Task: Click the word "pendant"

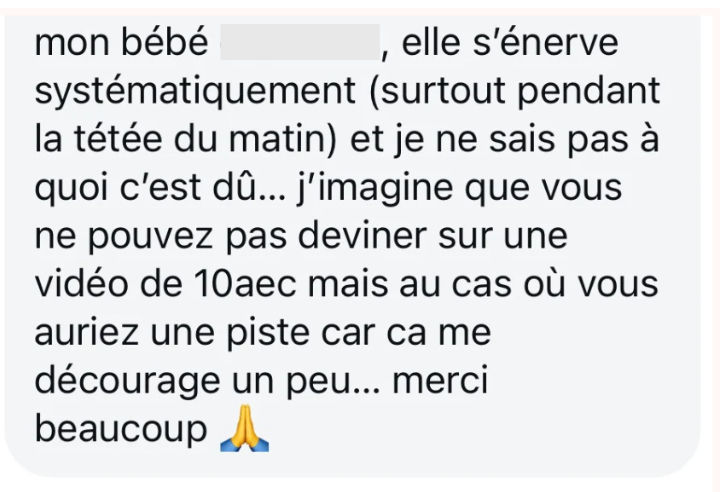Action: (588, 91)
